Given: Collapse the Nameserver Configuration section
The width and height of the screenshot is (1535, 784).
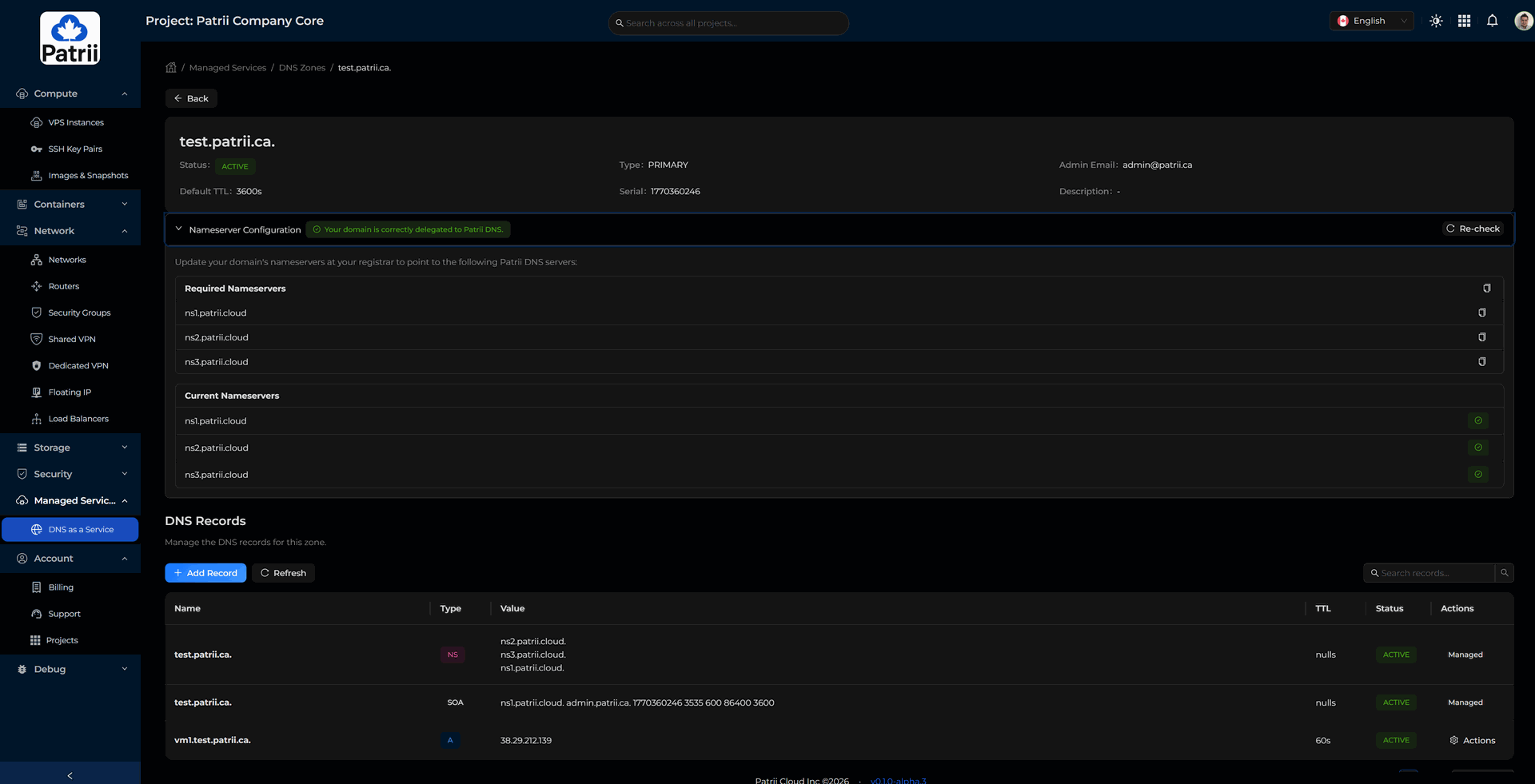Looking at the screenshot, I should (179, 229).
